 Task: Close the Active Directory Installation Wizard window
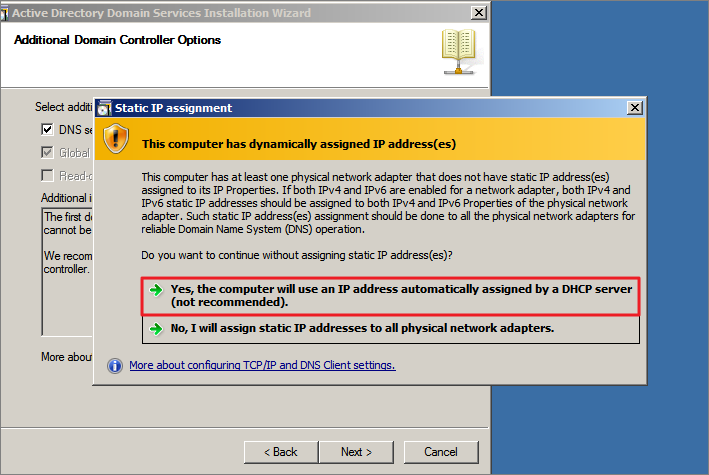pyautogui.click(x=478, y=13)
